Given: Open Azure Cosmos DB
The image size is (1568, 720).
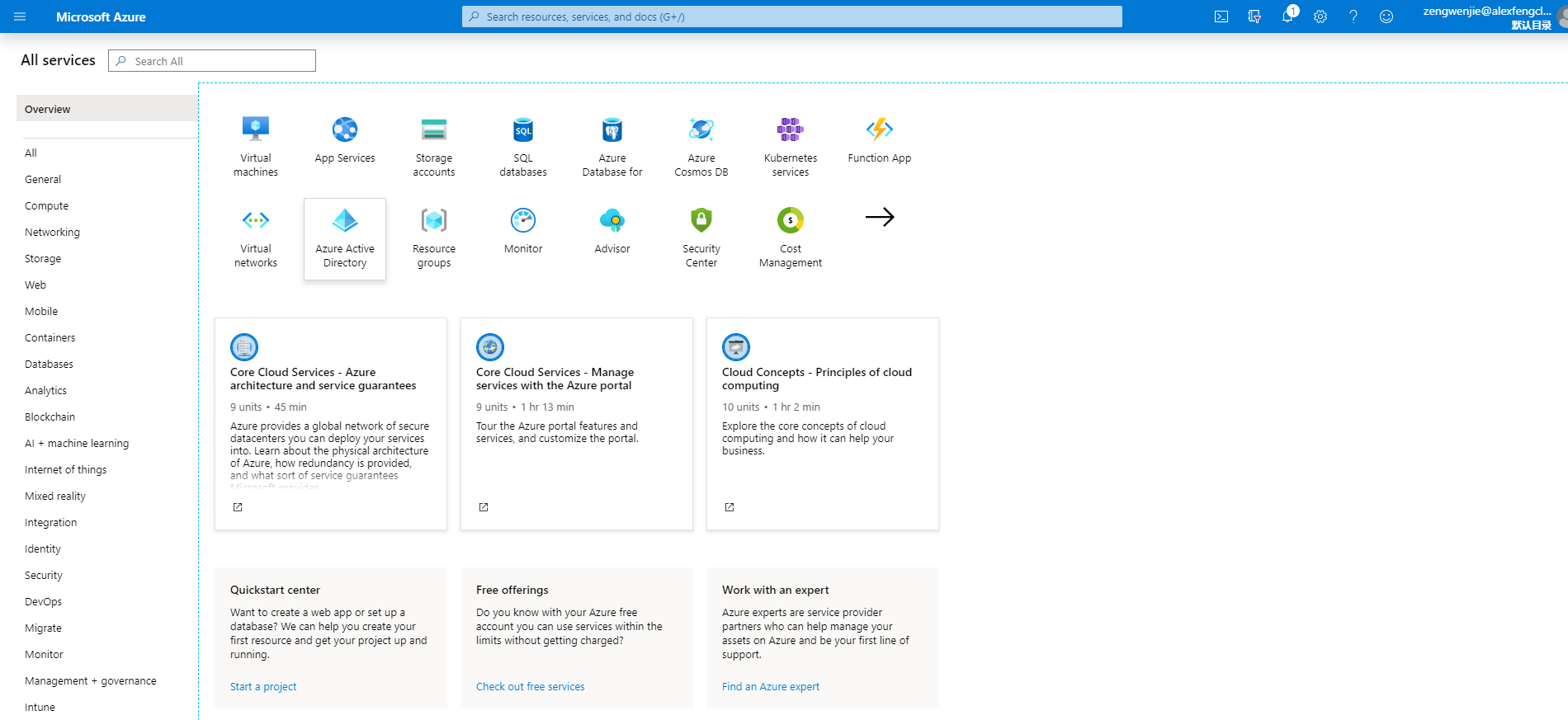Looking at the screenshot, I should (701, 148).
